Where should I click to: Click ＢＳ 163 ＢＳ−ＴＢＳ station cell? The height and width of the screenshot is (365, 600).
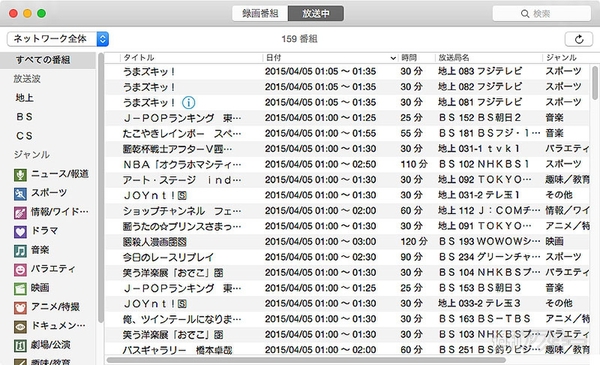click(484, 319)
